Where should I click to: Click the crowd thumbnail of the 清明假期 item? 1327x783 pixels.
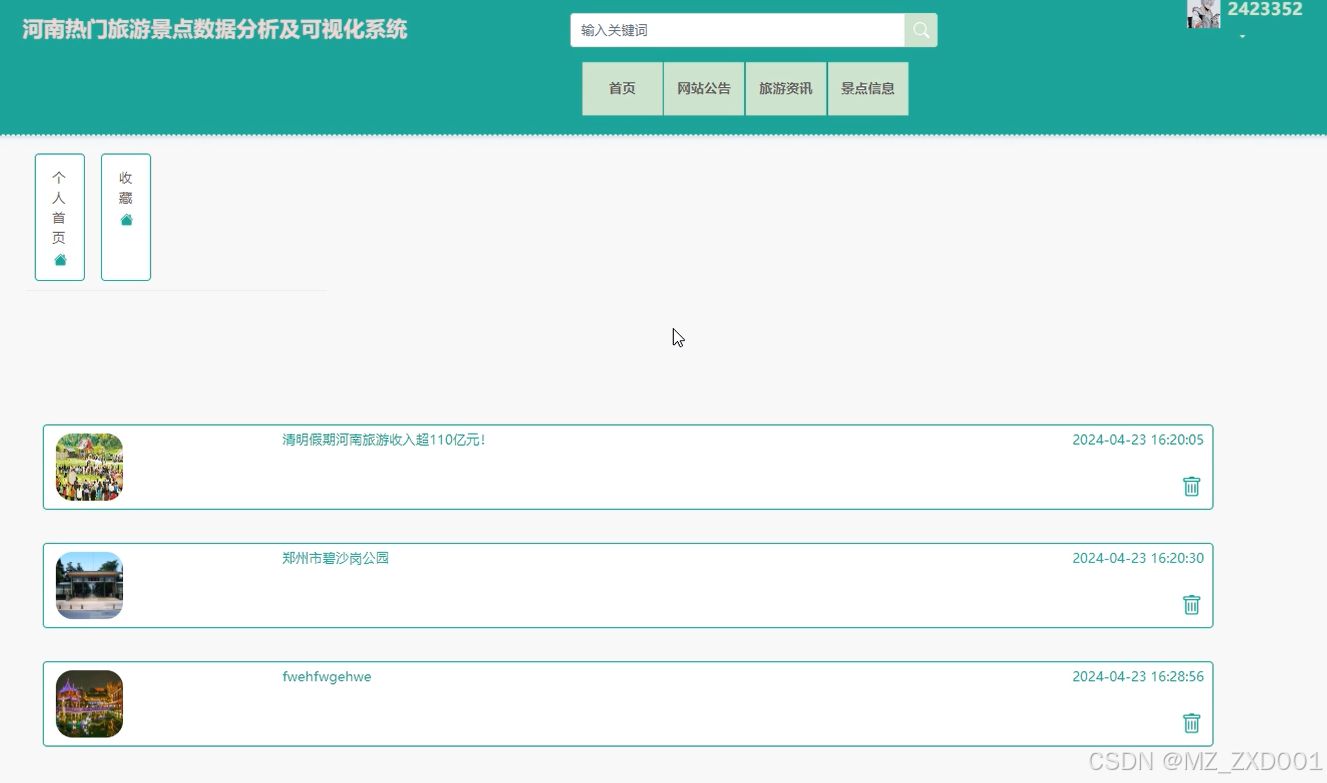[x=89, y=467]
